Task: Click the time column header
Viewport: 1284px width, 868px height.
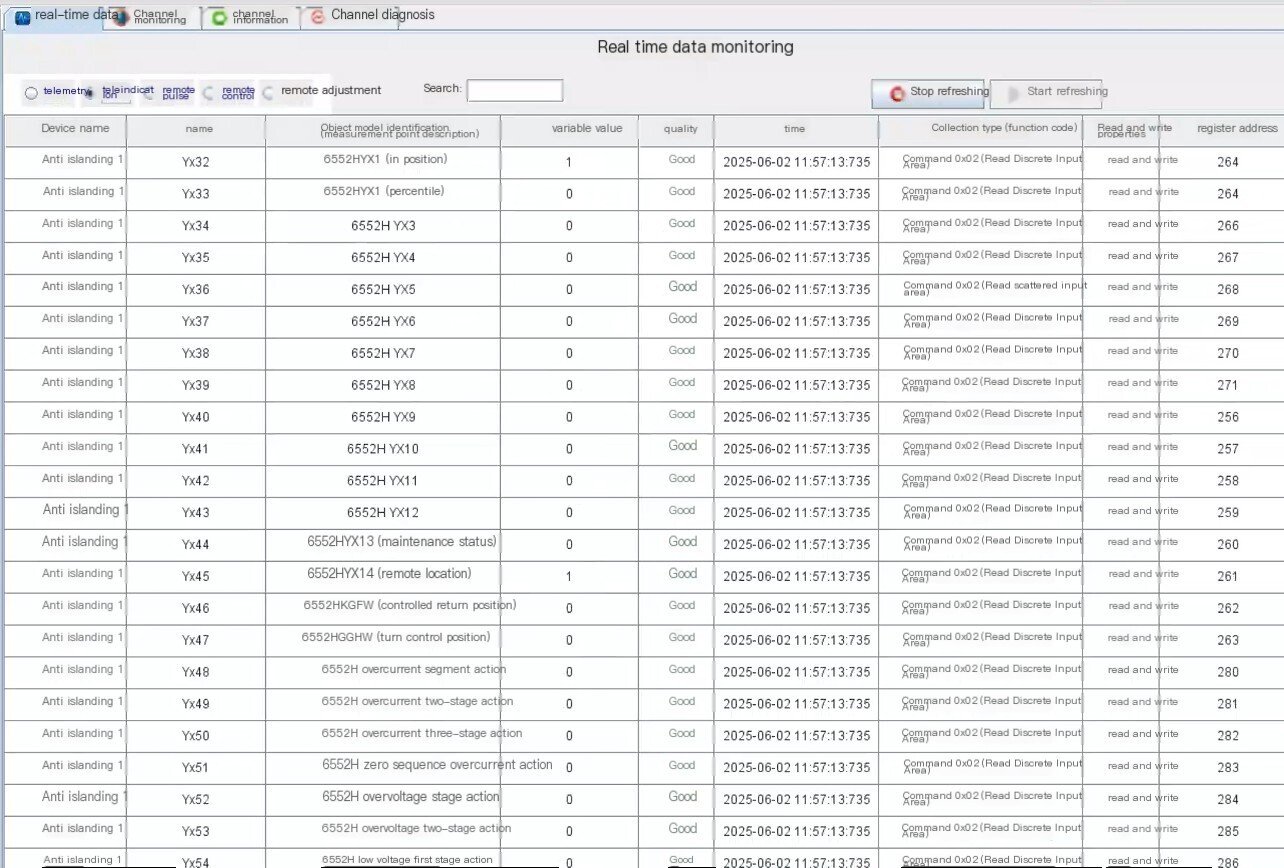Action: point(796,130)
